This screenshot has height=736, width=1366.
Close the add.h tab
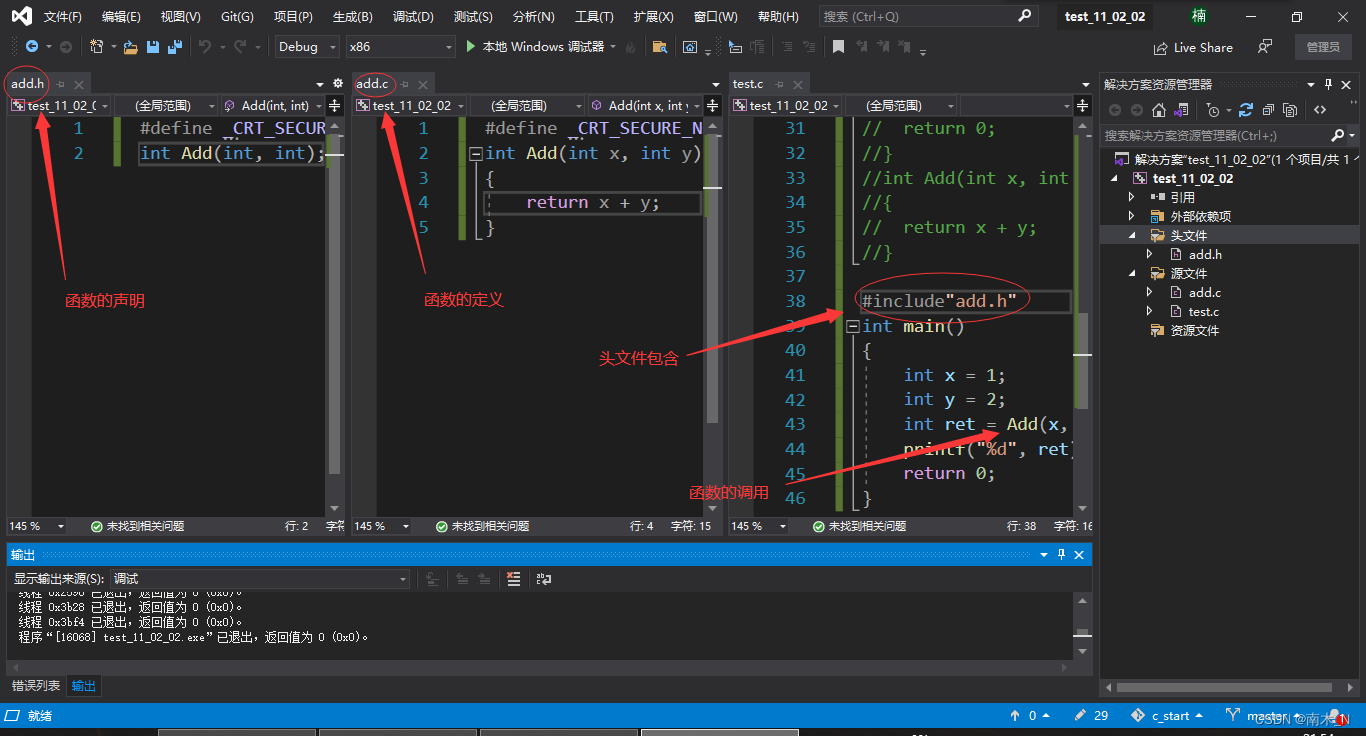pyautogui.click(x=79, y=84)
